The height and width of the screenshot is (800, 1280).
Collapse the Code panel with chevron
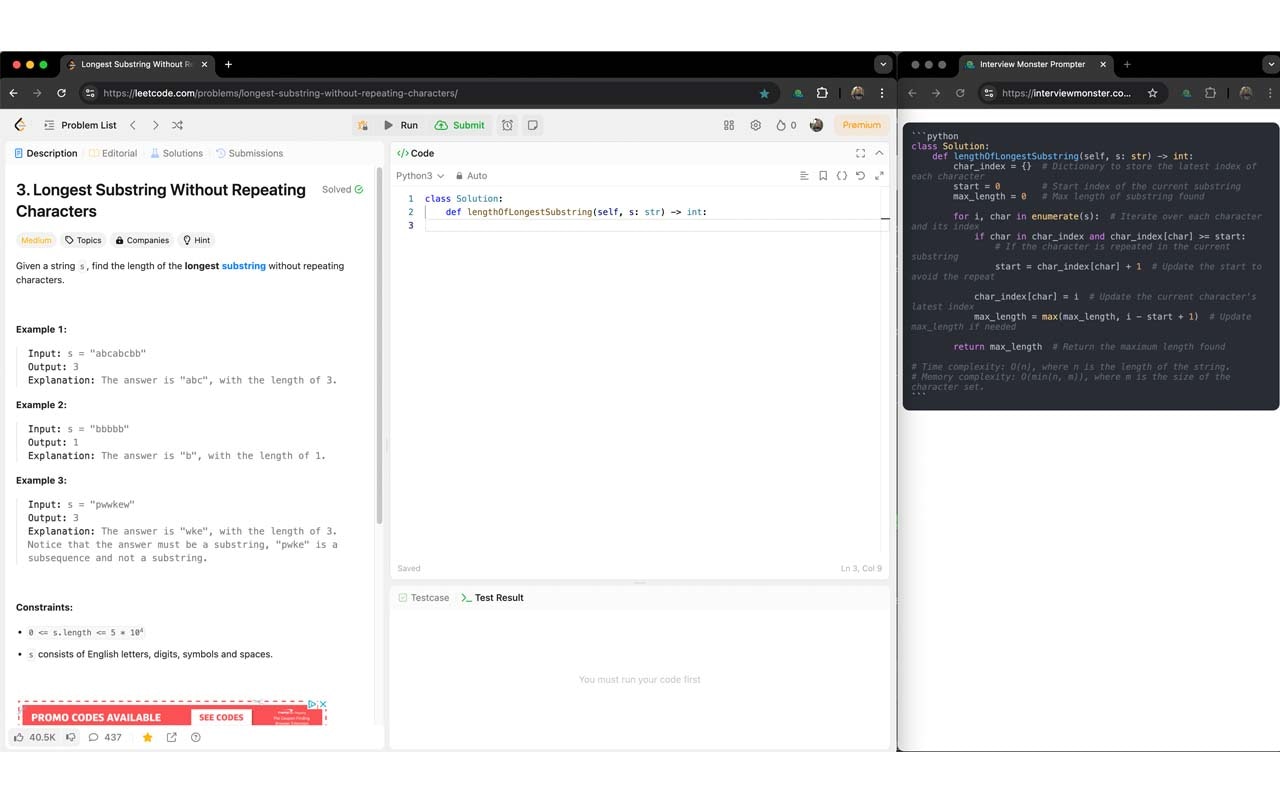879,153
